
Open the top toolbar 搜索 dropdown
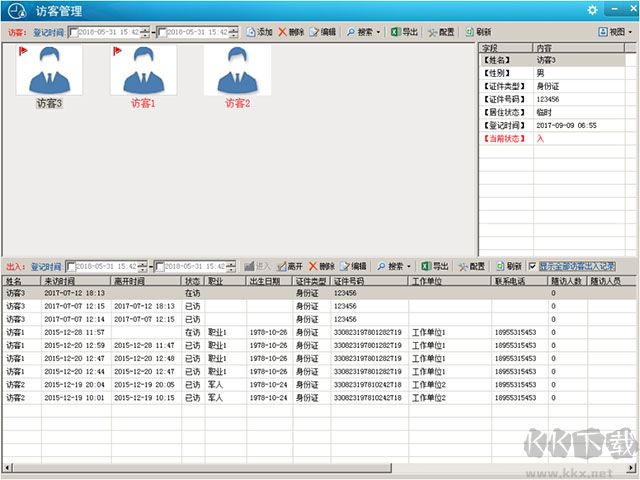363,32
